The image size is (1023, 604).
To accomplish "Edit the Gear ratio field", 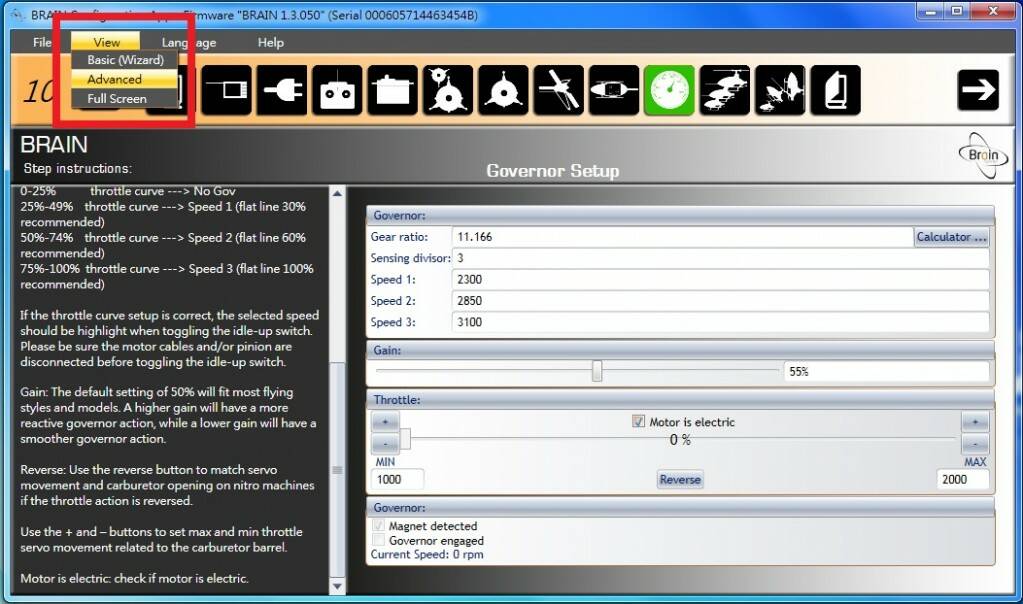I will click(x=682, y=237).
